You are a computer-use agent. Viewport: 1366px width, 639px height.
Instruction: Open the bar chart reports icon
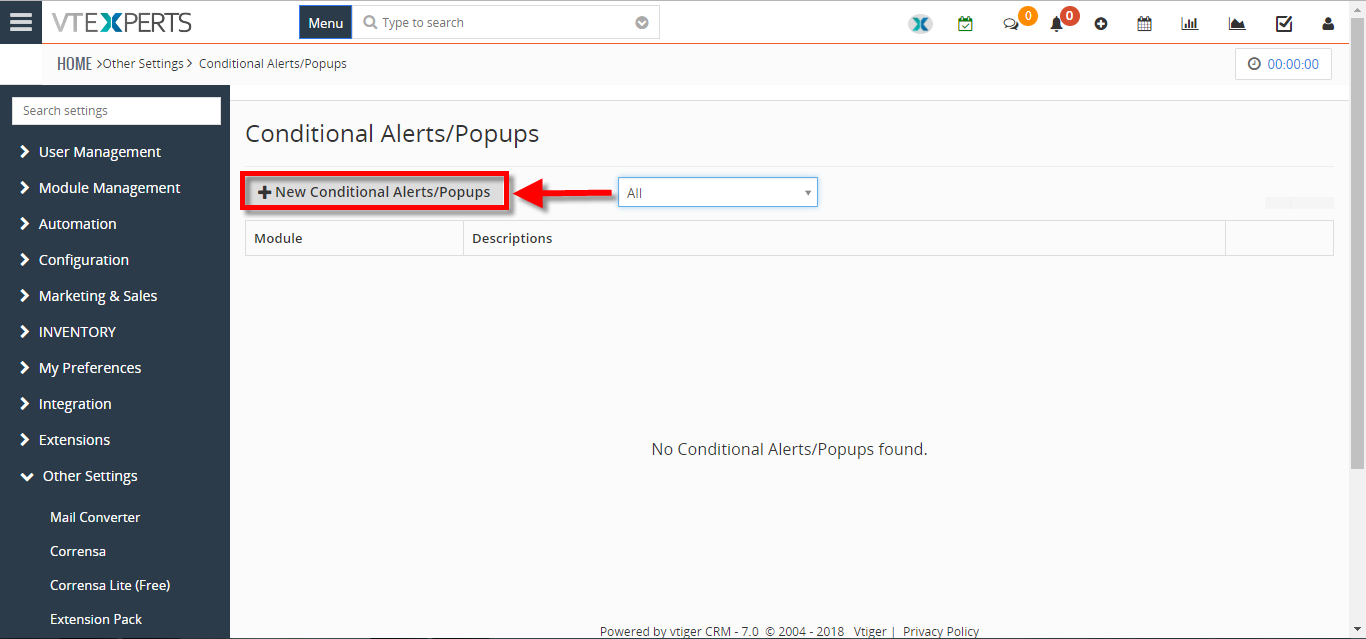coord(1190,24)
